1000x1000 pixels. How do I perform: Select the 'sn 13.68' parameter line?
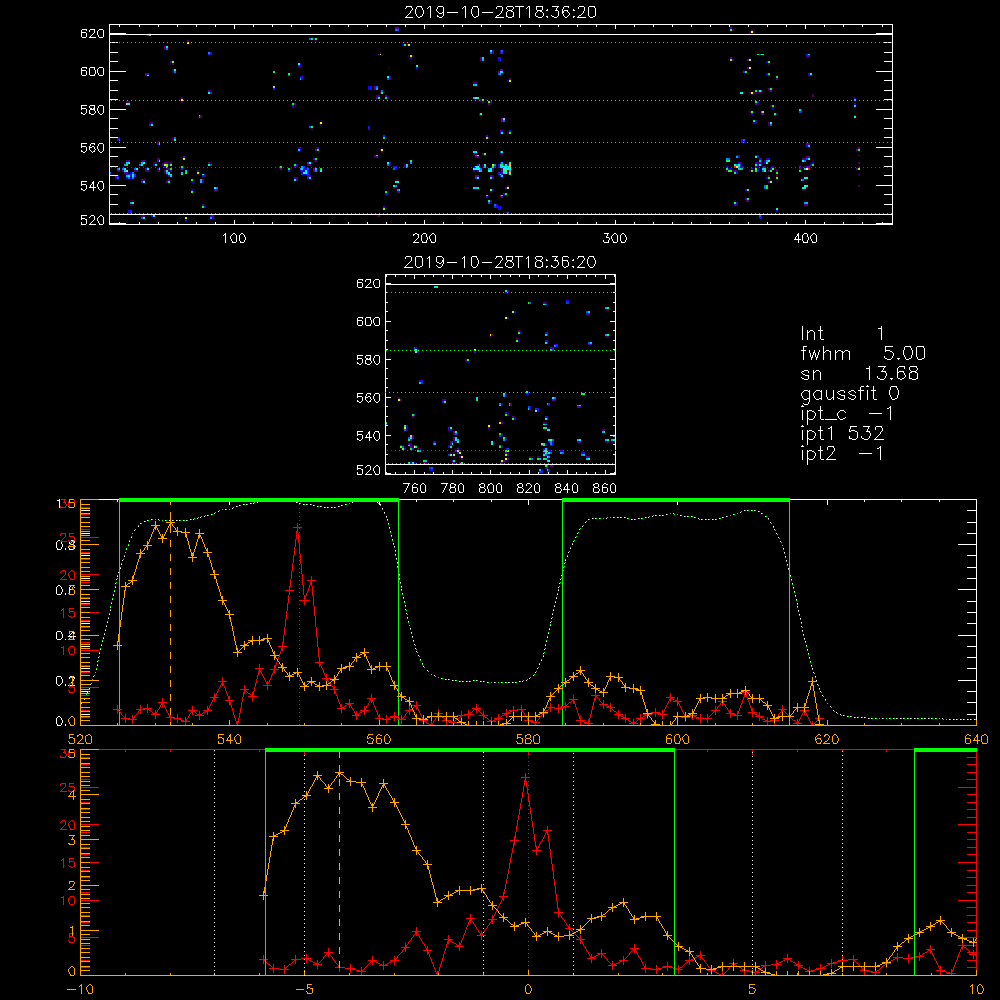pos(860,373)
